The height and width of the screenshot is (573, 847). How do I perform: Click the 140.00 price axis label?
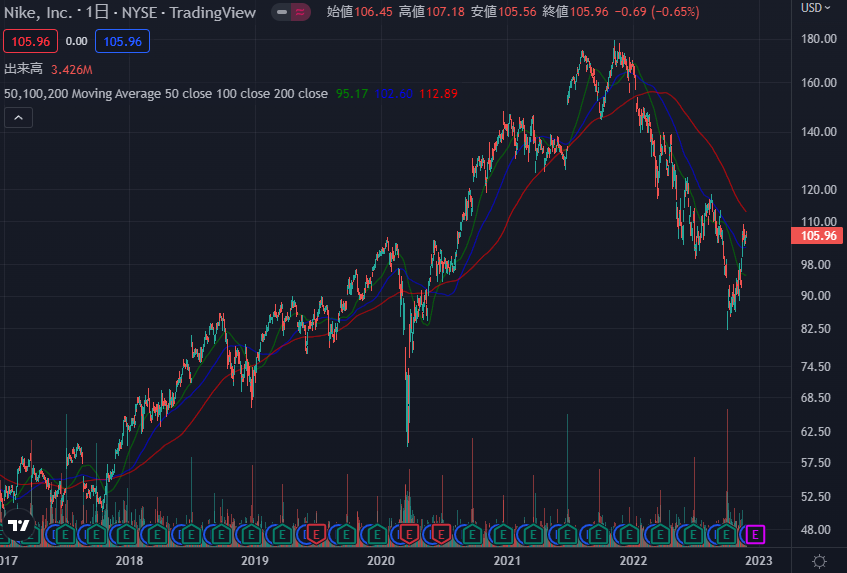819,132
